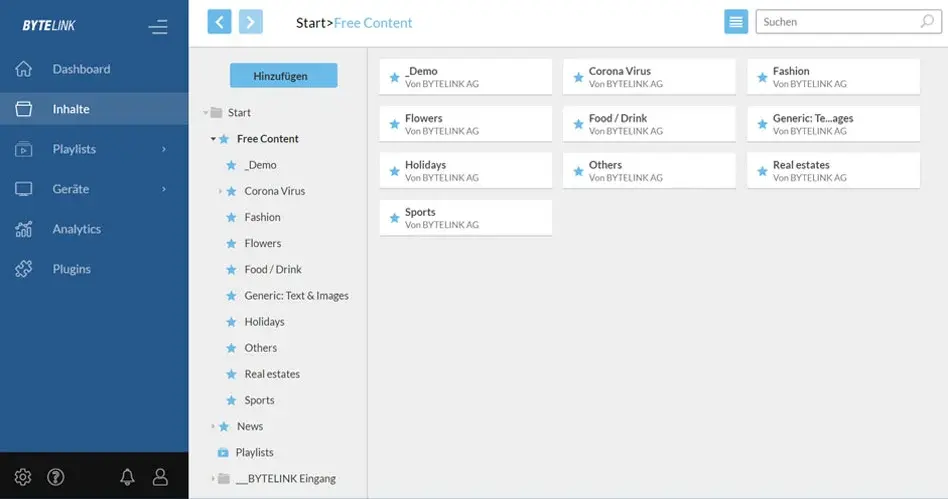The width and height of the screenshot is (948, 499).
Task: Go back with the left arrow button
Action: pos(219,22)
